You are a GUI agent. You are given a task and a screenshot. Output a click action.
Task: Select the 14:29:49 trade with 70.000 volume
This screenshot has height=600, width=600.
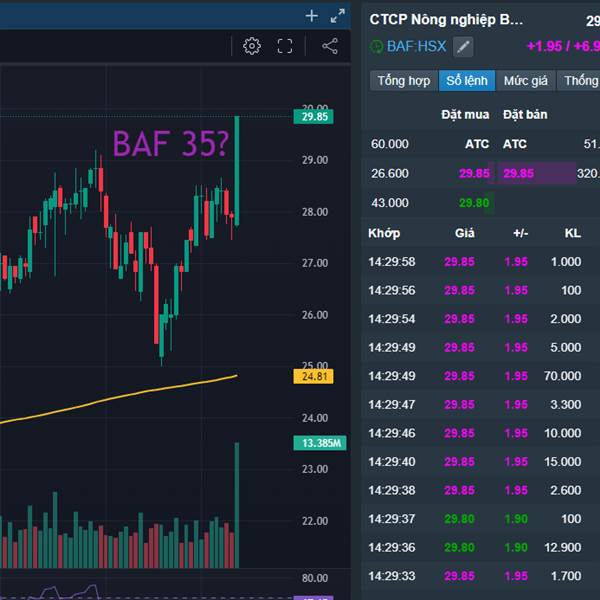click(481, 376)
